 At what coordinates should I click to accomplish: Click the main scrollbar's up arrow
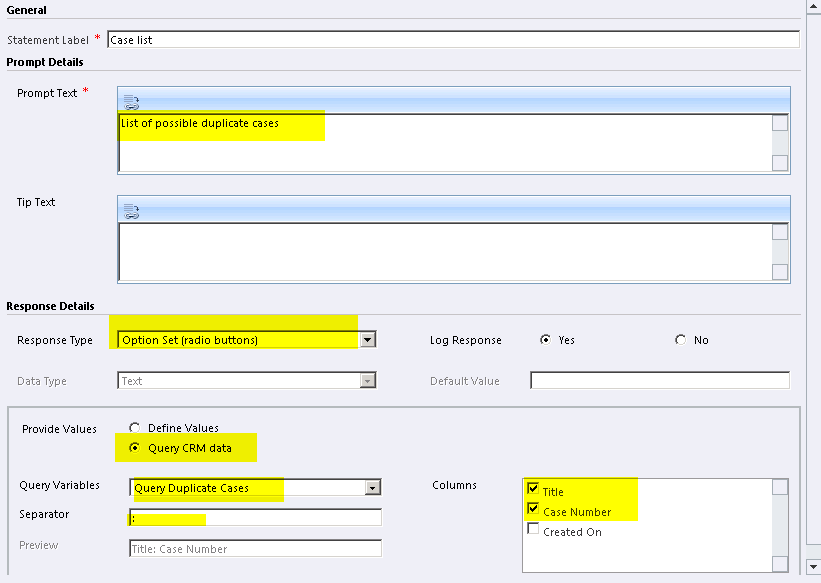[x=811, y=9]
